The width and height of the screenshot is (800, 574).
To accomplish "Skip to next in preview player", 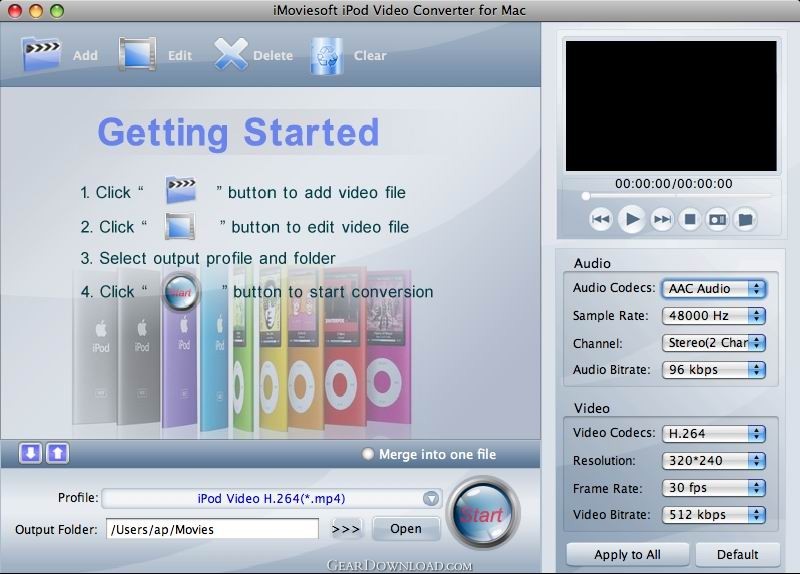I will 662,219.
